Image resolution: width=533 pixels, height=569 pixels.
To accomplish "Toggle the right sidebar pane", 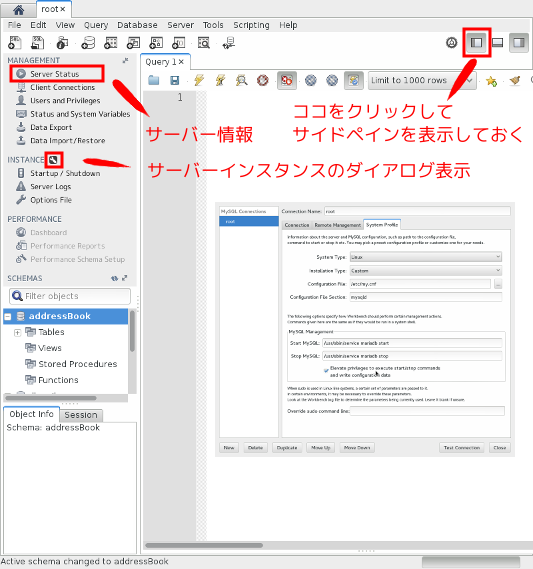I will (x=519, y=43).
